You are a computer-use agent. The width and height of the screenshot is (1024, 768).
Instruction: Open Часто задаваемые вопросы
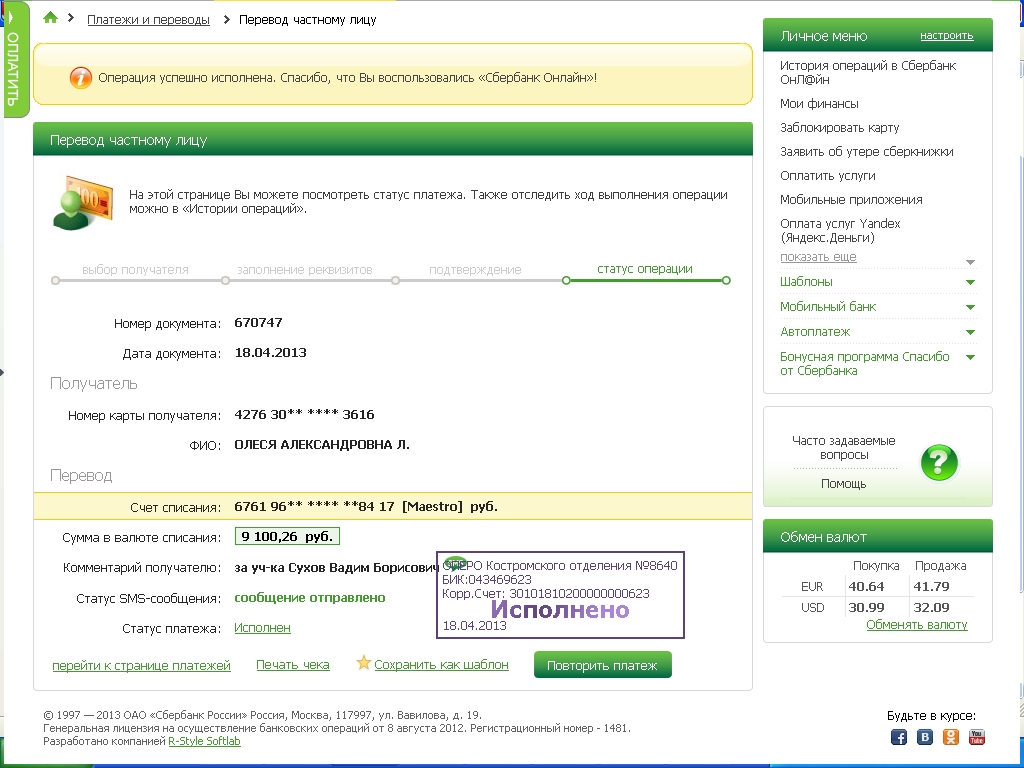coord(844,448)
